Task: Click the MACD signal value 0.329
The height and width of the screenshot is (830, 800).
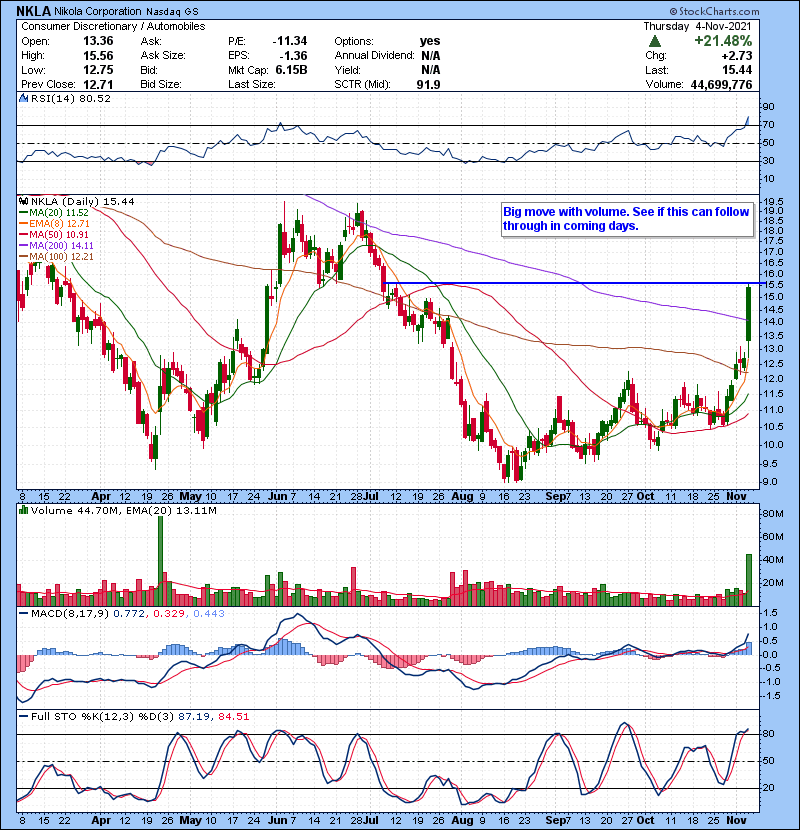Action: [x=169, y=614]
